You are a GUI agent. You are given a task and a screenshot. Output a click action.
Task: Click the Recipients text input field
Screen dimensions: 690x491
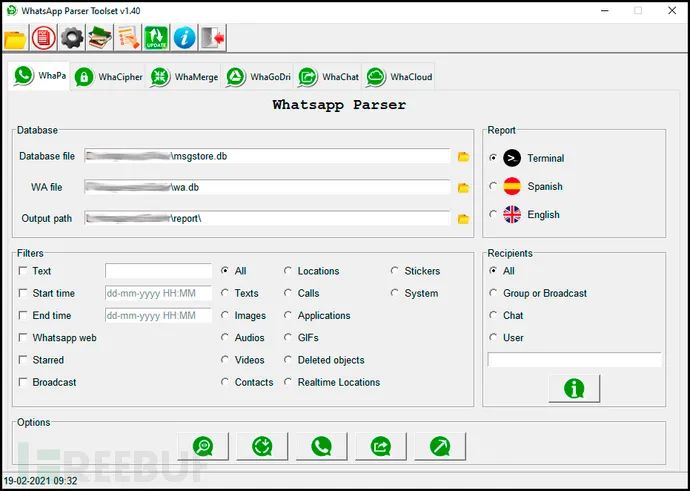pos(574,359)
